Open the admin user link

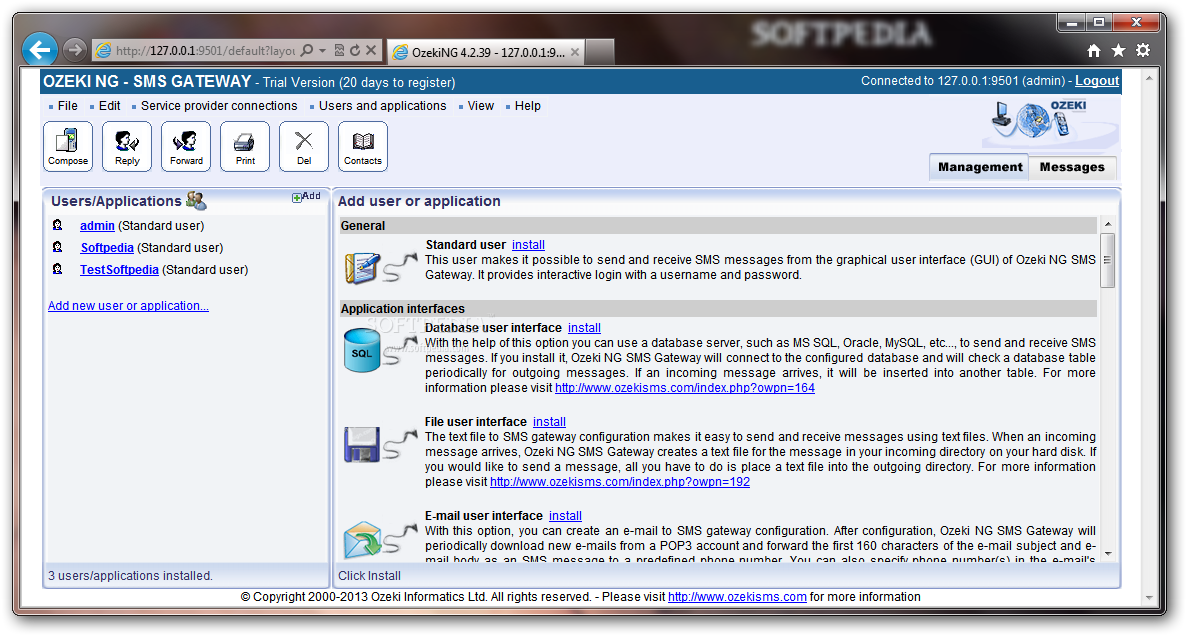tap(97, 226)
